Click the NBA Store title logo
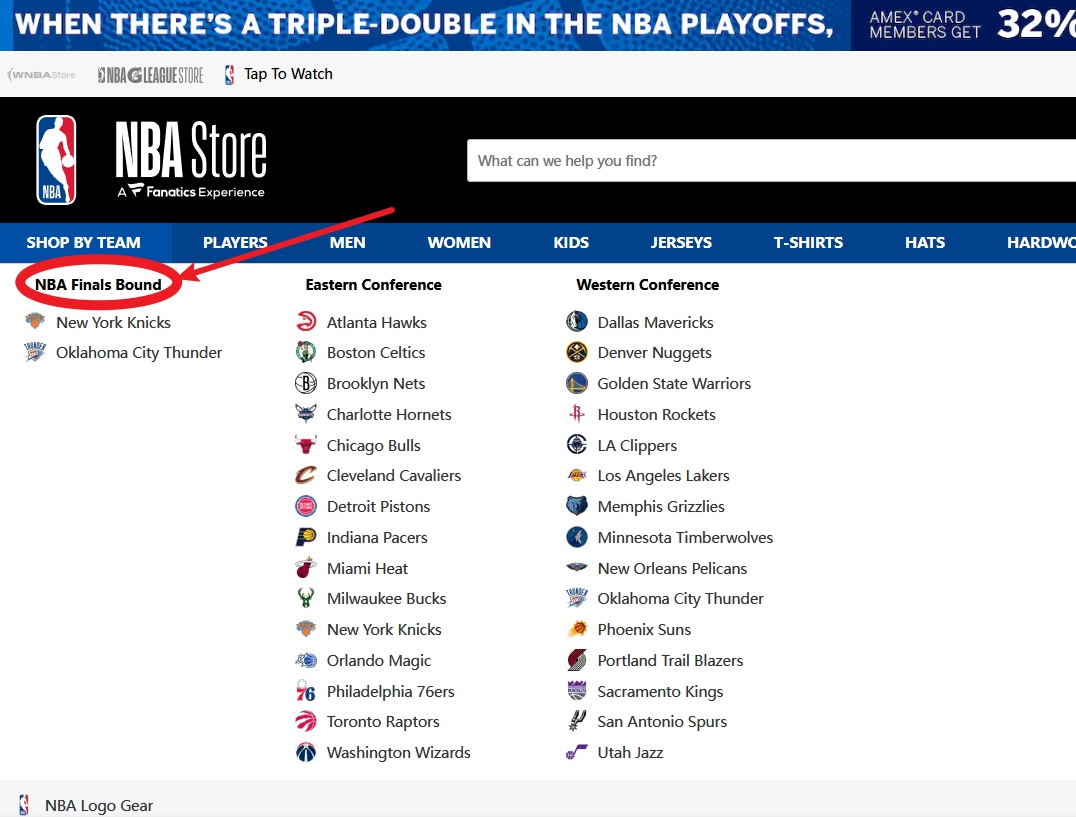This screenshot has height=817, width=1076. 191,159
